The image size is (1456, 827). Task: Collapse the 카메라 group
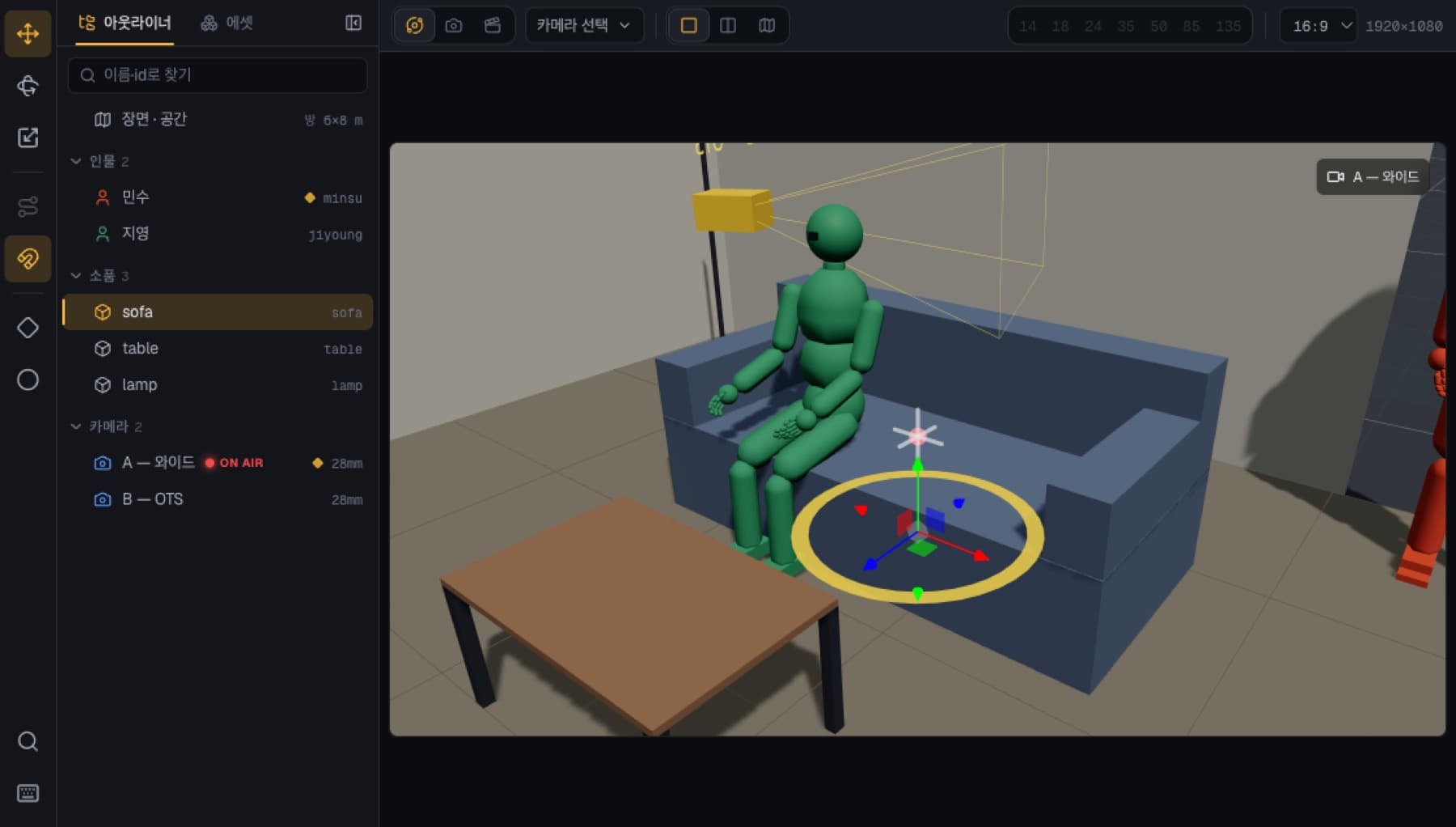76,426
